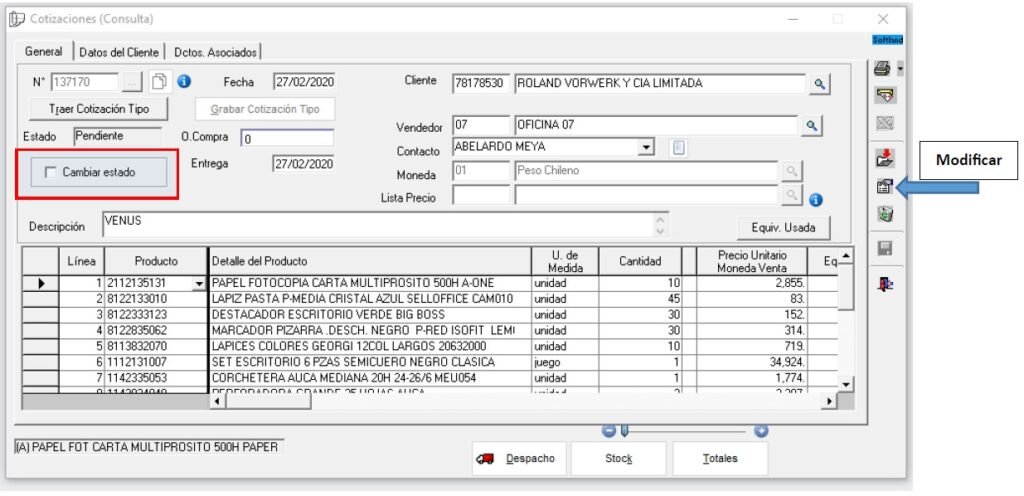Click the grid vertical scrollbar up arrow
Viewport: 1024px width, 496px height.
tap(846, 255)
